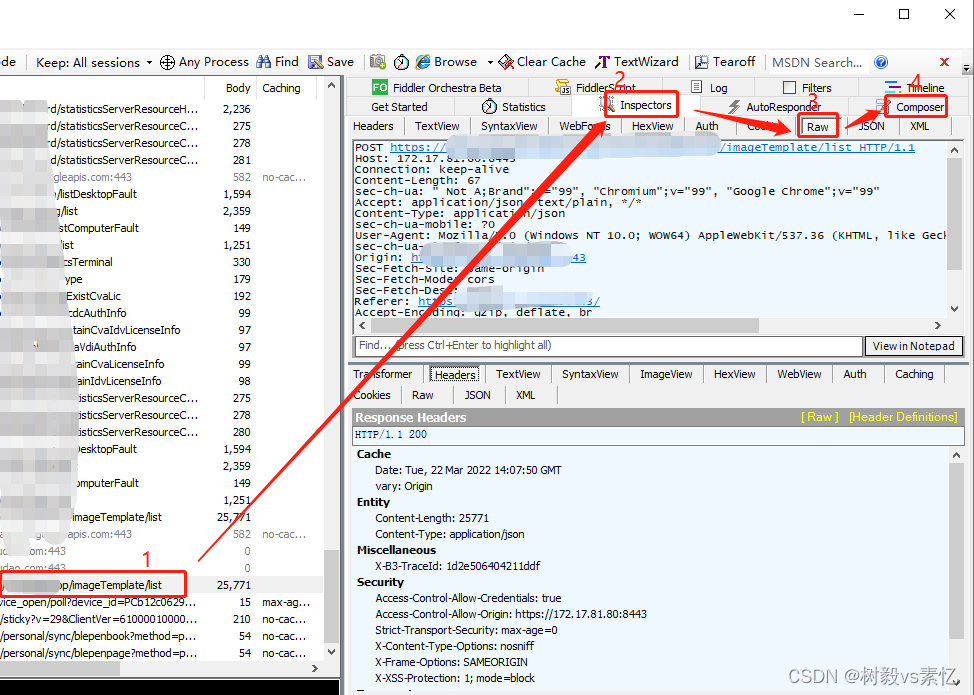The image size is (974, 695).
Task: Click the MSDN Search box
Action: tap(817, 62)
